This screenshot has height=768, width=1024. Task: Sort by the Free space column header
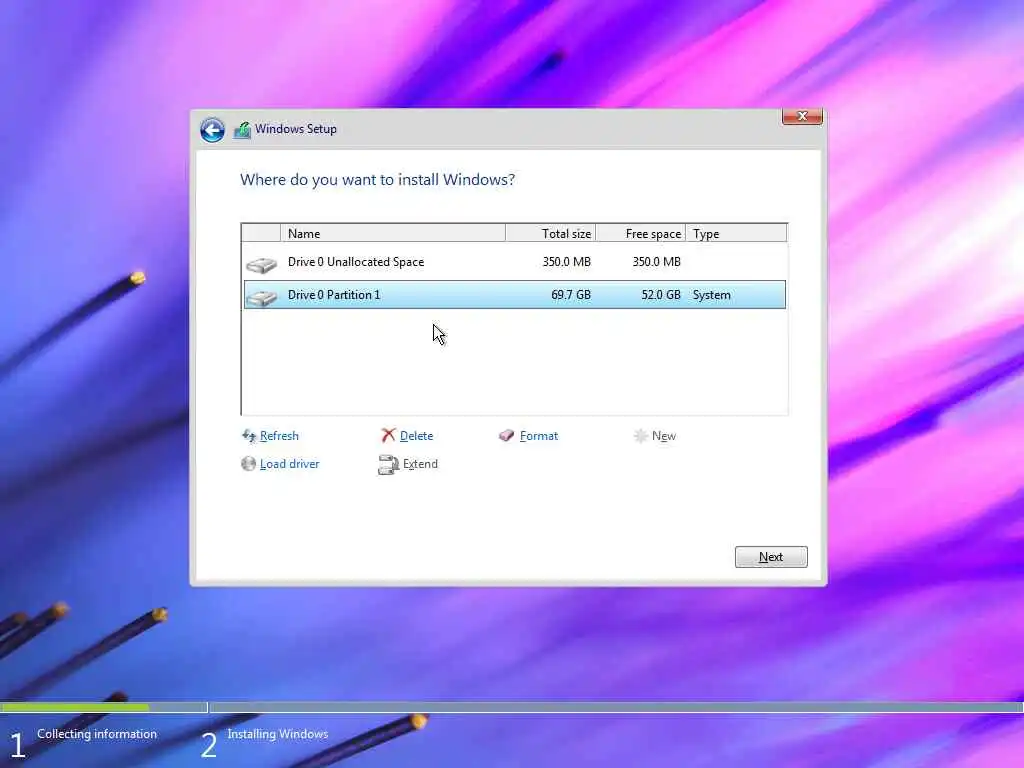click(x=641, y=233)
